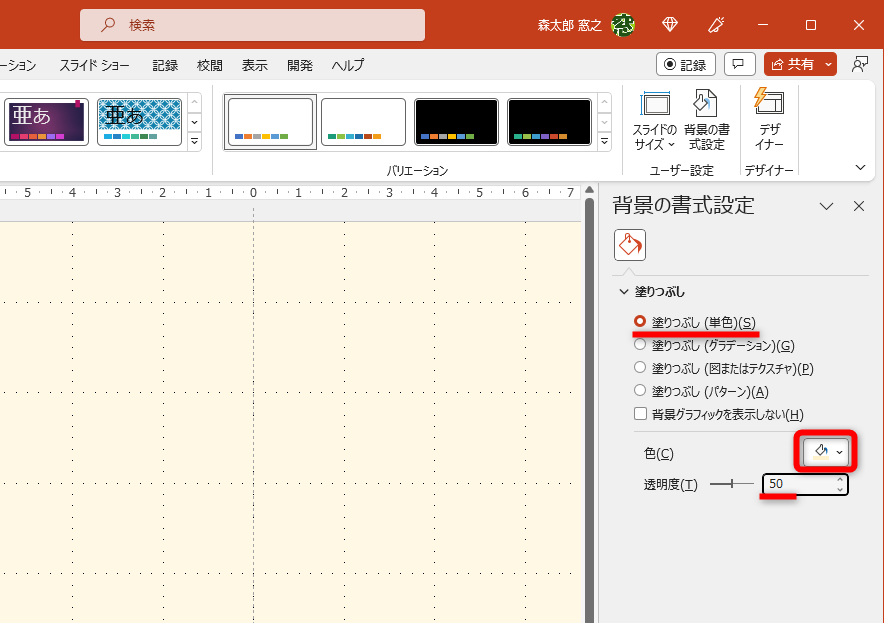Open the ヘルプ tab

click(x=347, y=64)
